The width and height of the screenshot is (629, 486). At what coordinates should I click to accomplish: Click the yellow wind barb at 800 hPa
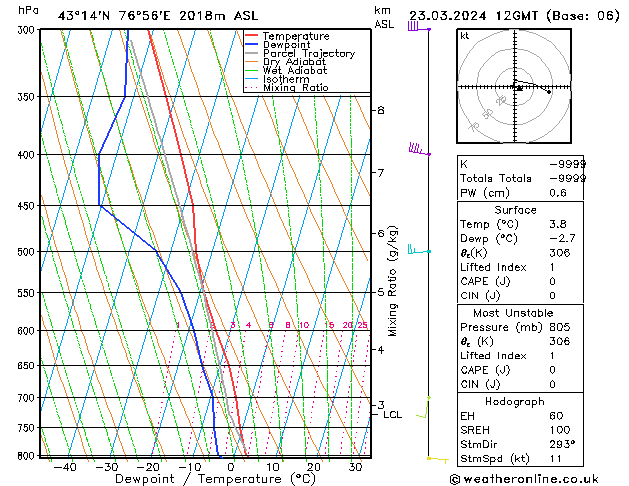(438, 460)
